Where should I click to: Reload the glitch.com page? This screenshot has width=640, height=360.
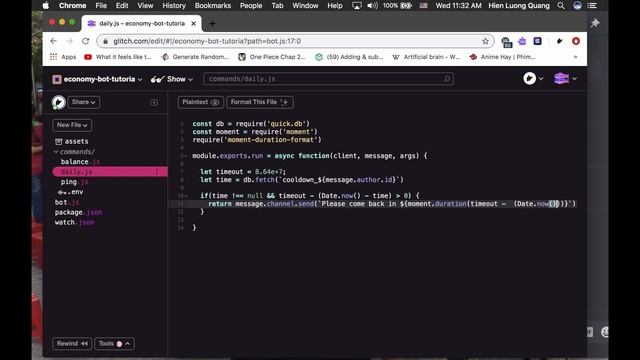click(x=85, y=41)
